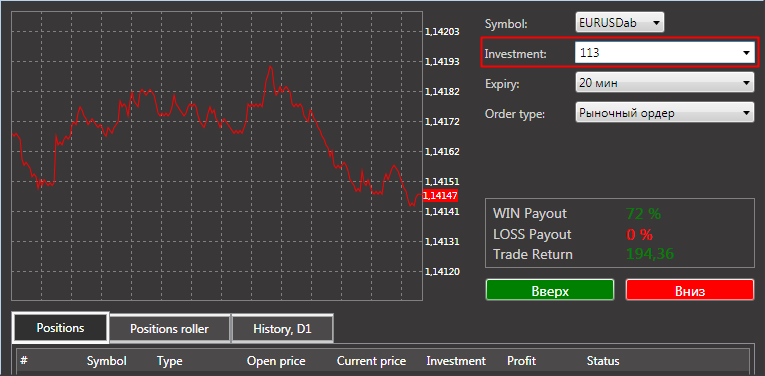Click the Type column header

tap(169, 361)
